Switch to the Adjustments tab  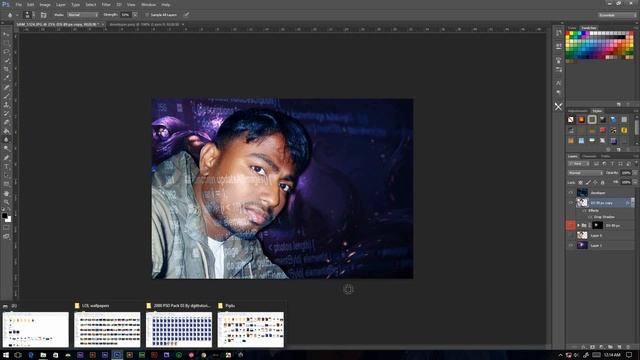pos(578,111)
